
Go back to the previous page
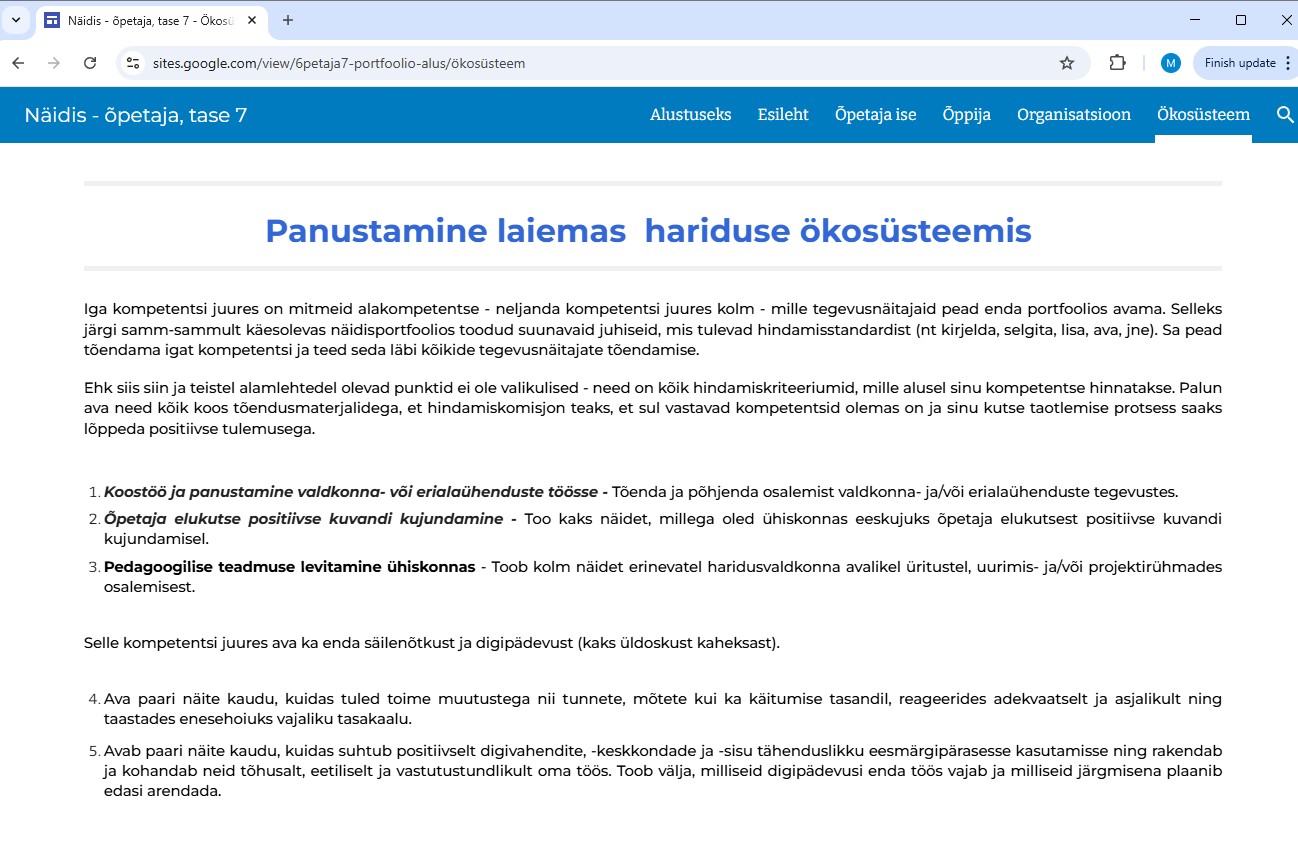(x=18, y=63)
